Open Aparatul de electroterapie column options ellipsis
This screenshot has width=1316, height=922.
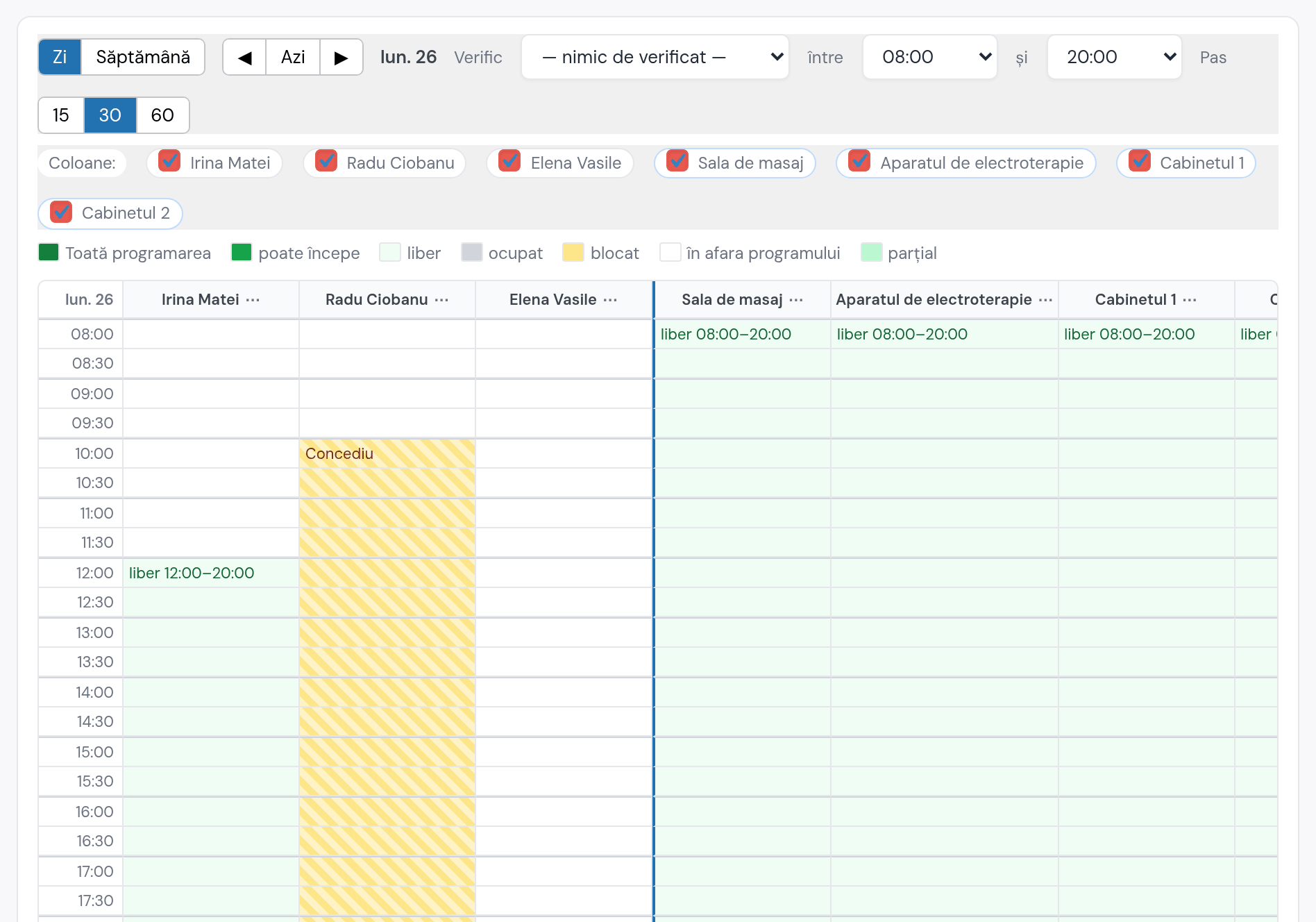click(1045, 299)
